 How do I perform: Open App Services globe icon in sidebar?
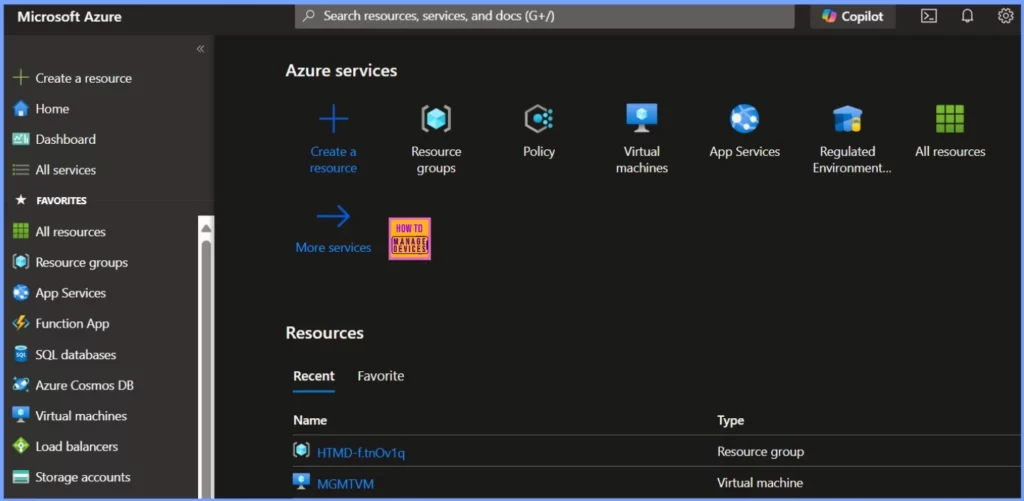pyautogui.click(x=21, y=293)
